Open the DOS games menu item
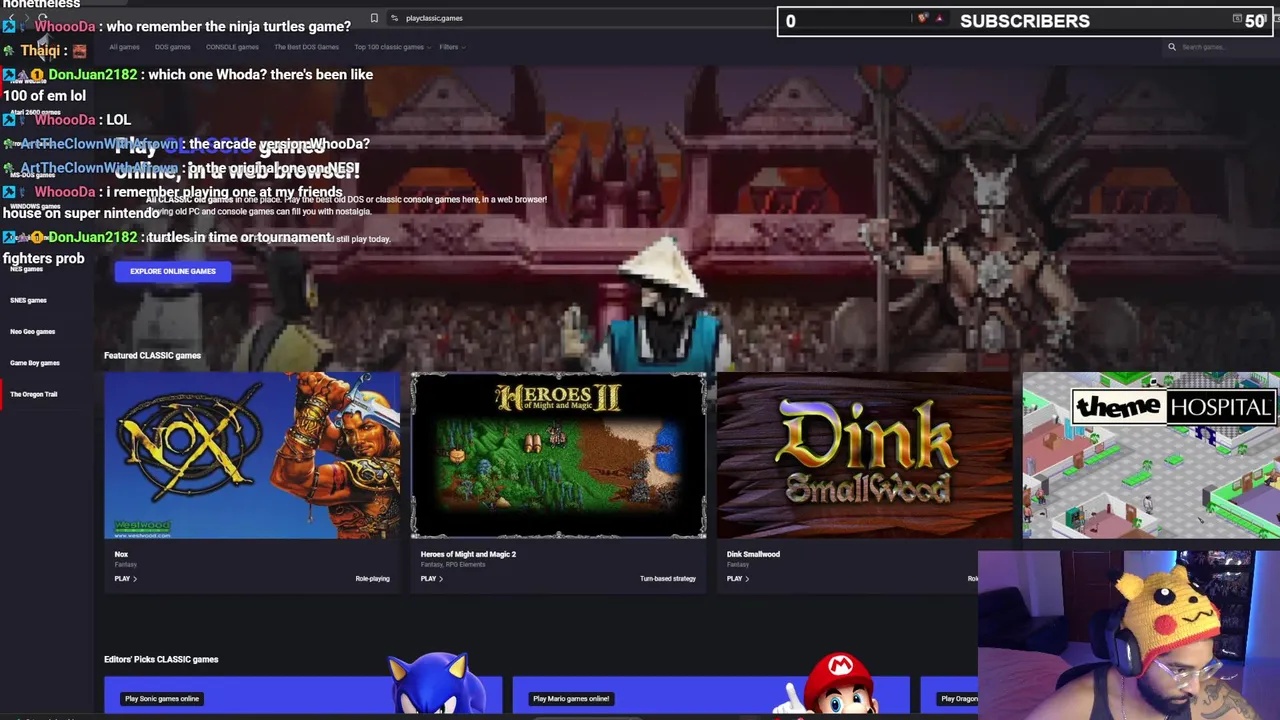 (172, 47)
